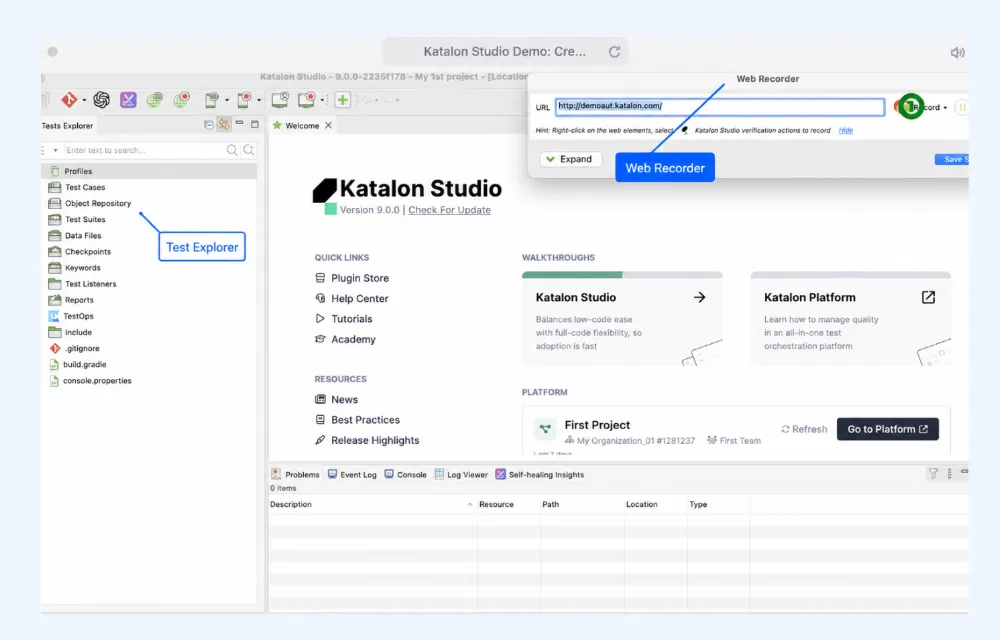Viewport: 1000px width, 640px height.
Task: Click the Git toolbar icon
Action: [x=69, y=99]
